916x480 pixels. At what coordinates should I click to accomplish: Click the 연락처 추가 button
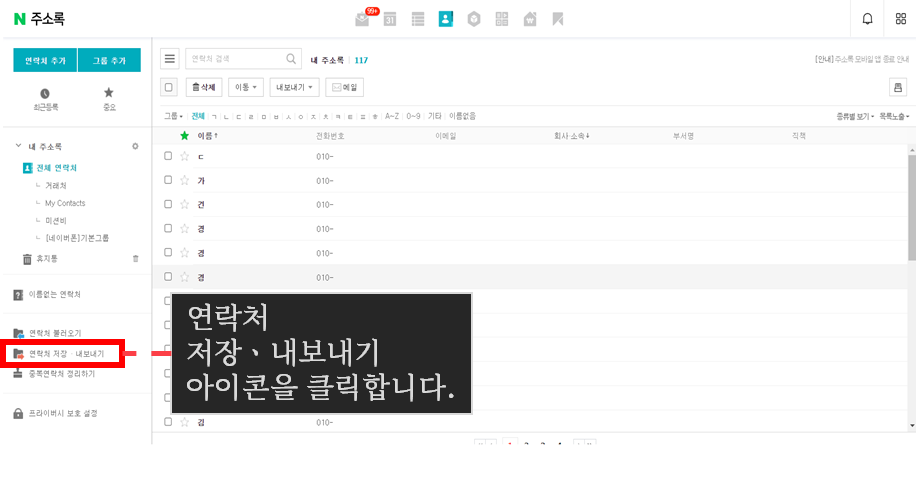tap(45, 60)
